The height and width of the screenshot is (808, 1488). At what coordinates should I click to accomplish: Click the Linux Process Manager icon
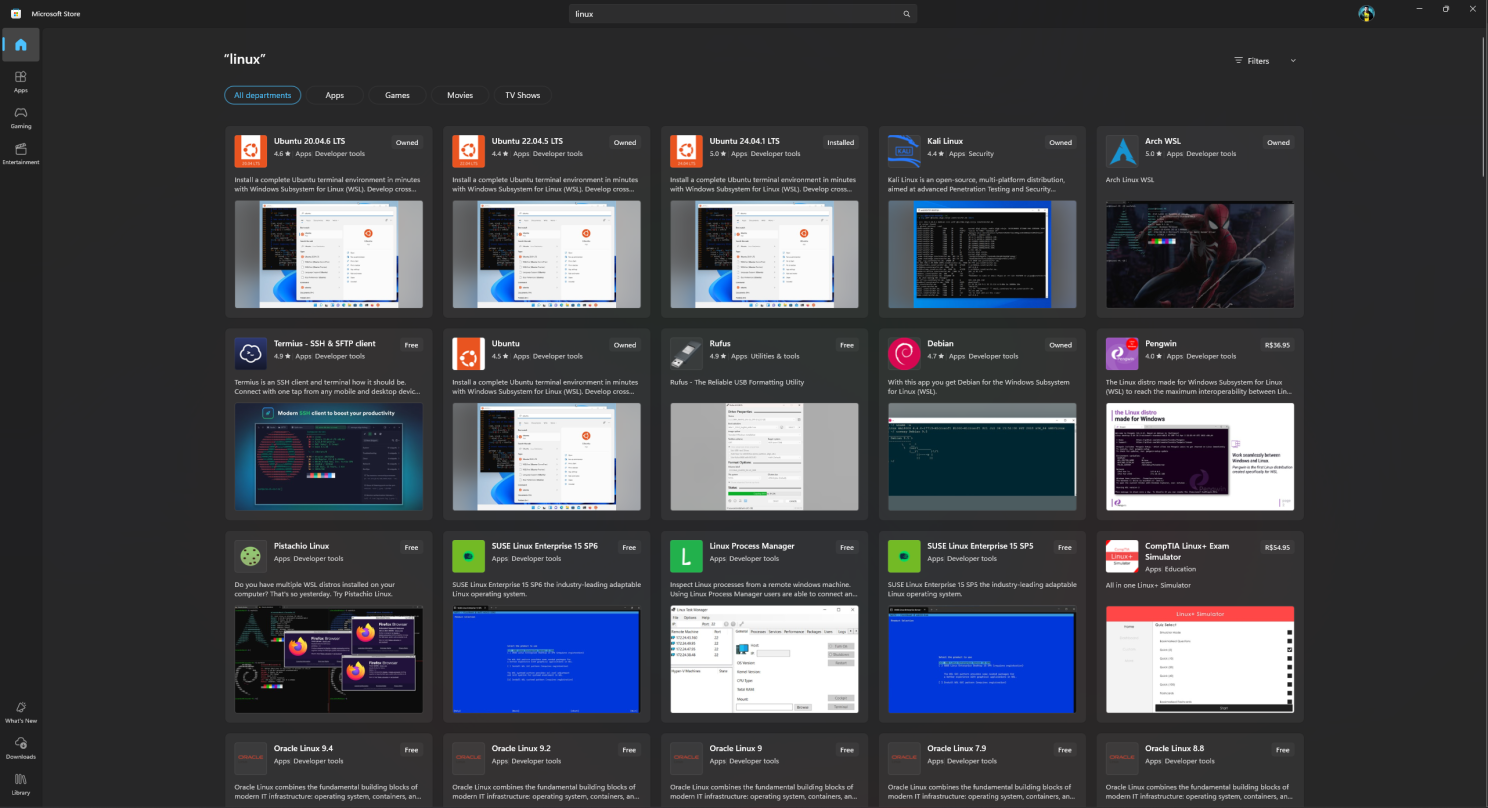tap(686, 556)
